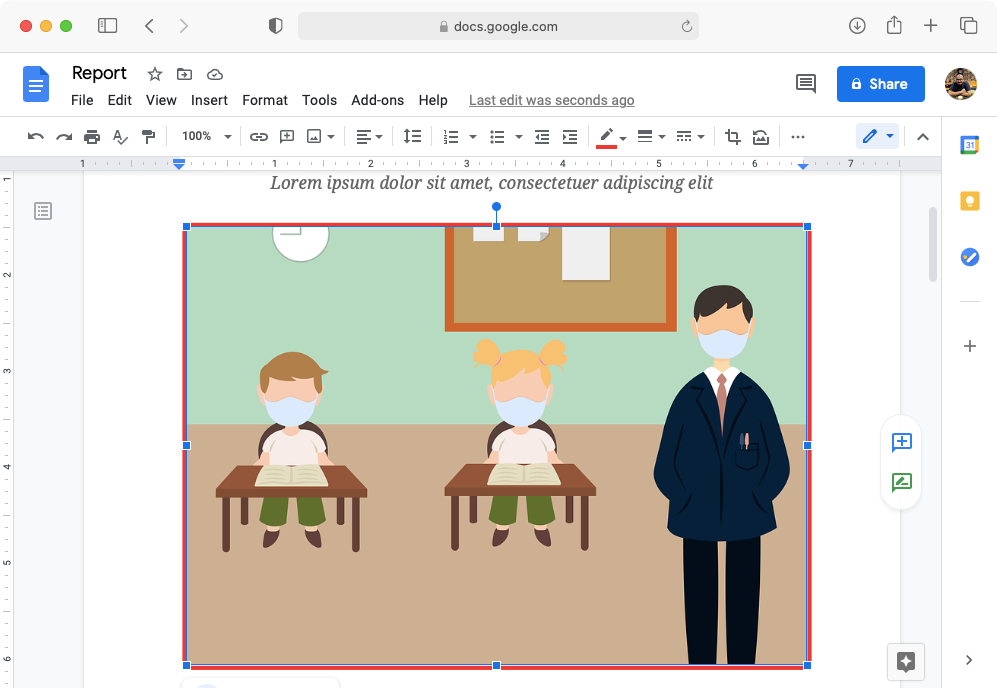Crop the classroom image
The height and width of the screenshot is (688, 997).
[x=732, y=136]
